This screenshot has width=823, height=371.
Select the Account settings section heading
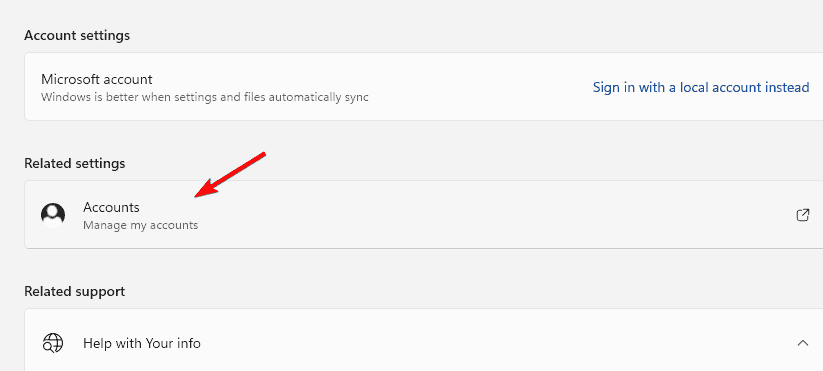click(77, 36)
